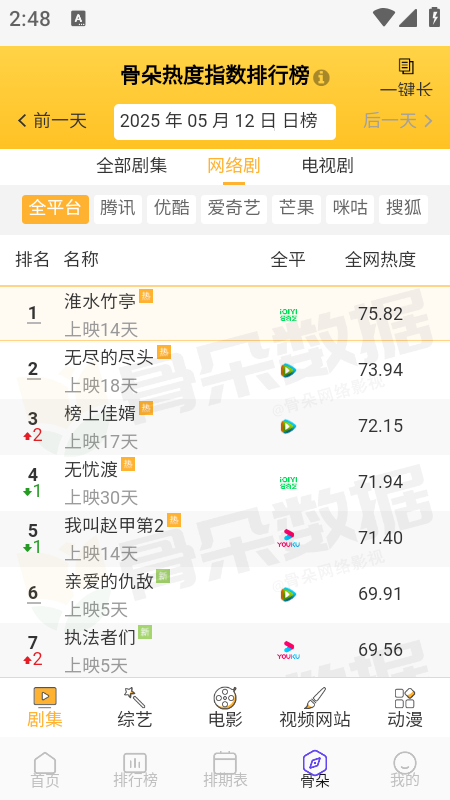Open the 动漫 category icon
The height and width of the screenshot is (800, 450).
[405, 697]
